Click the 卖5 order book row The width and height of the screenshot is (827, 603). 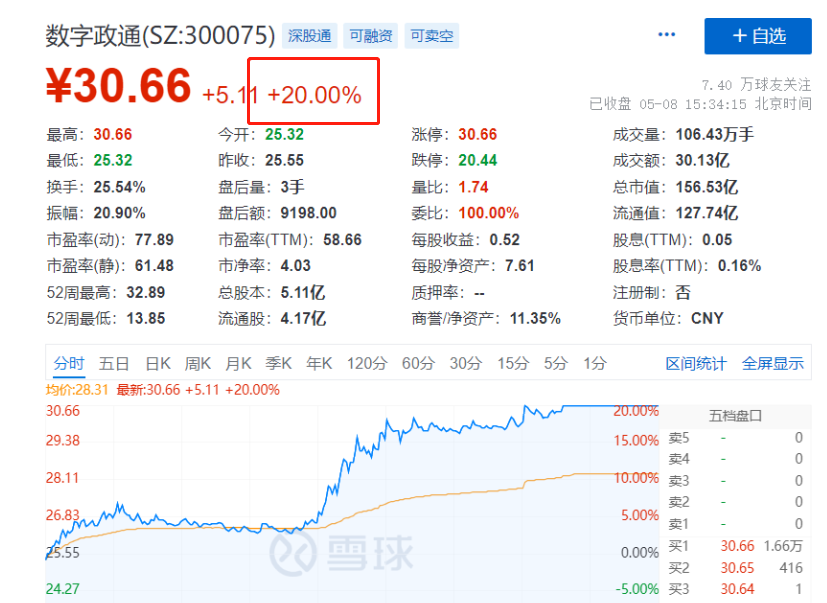[x=735, y=438]
